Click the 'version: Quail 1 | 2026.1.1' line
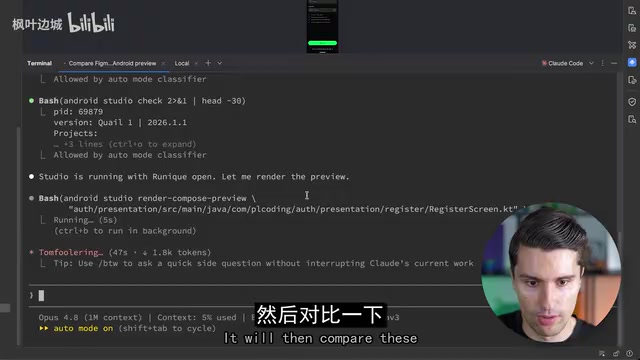Image resolution: width=640 pixels, height=360 pixels. pos(120,122)
